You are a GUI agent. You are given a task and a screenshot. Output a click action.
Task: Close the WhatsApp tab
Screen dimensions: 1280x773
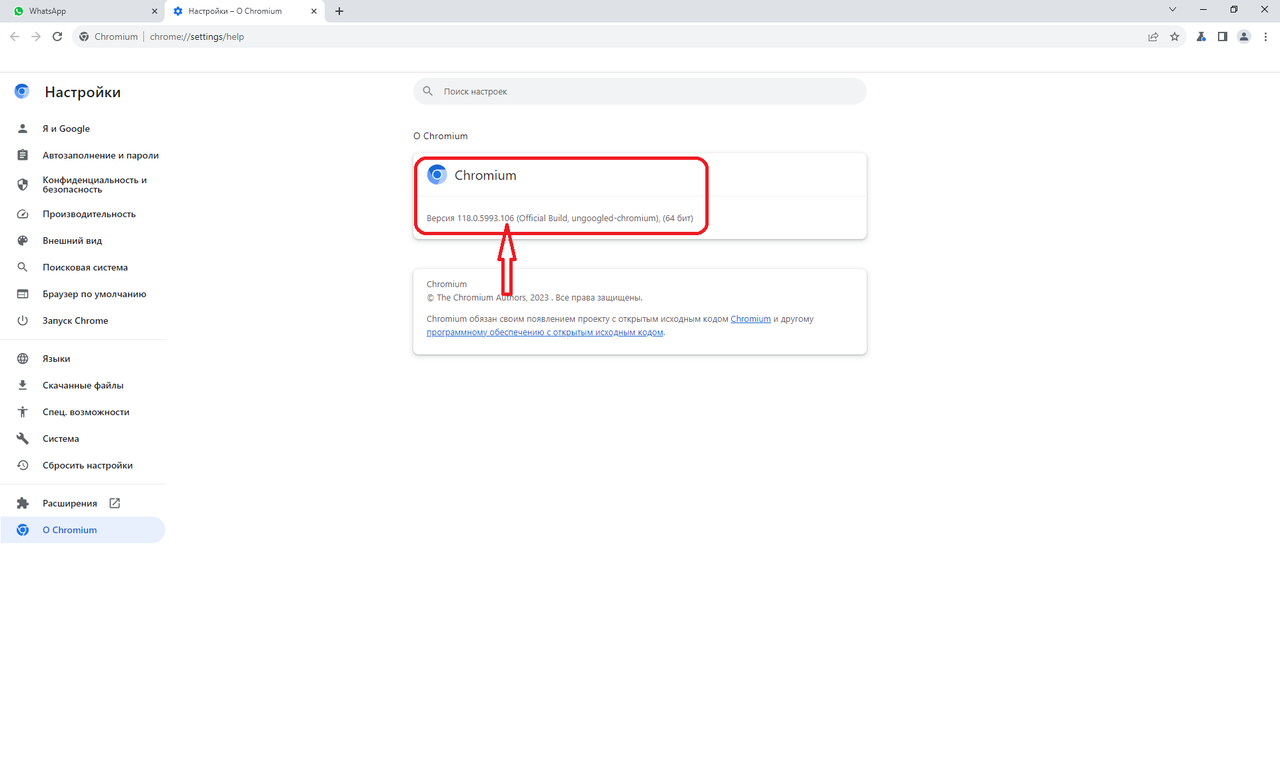coord(153,11)
